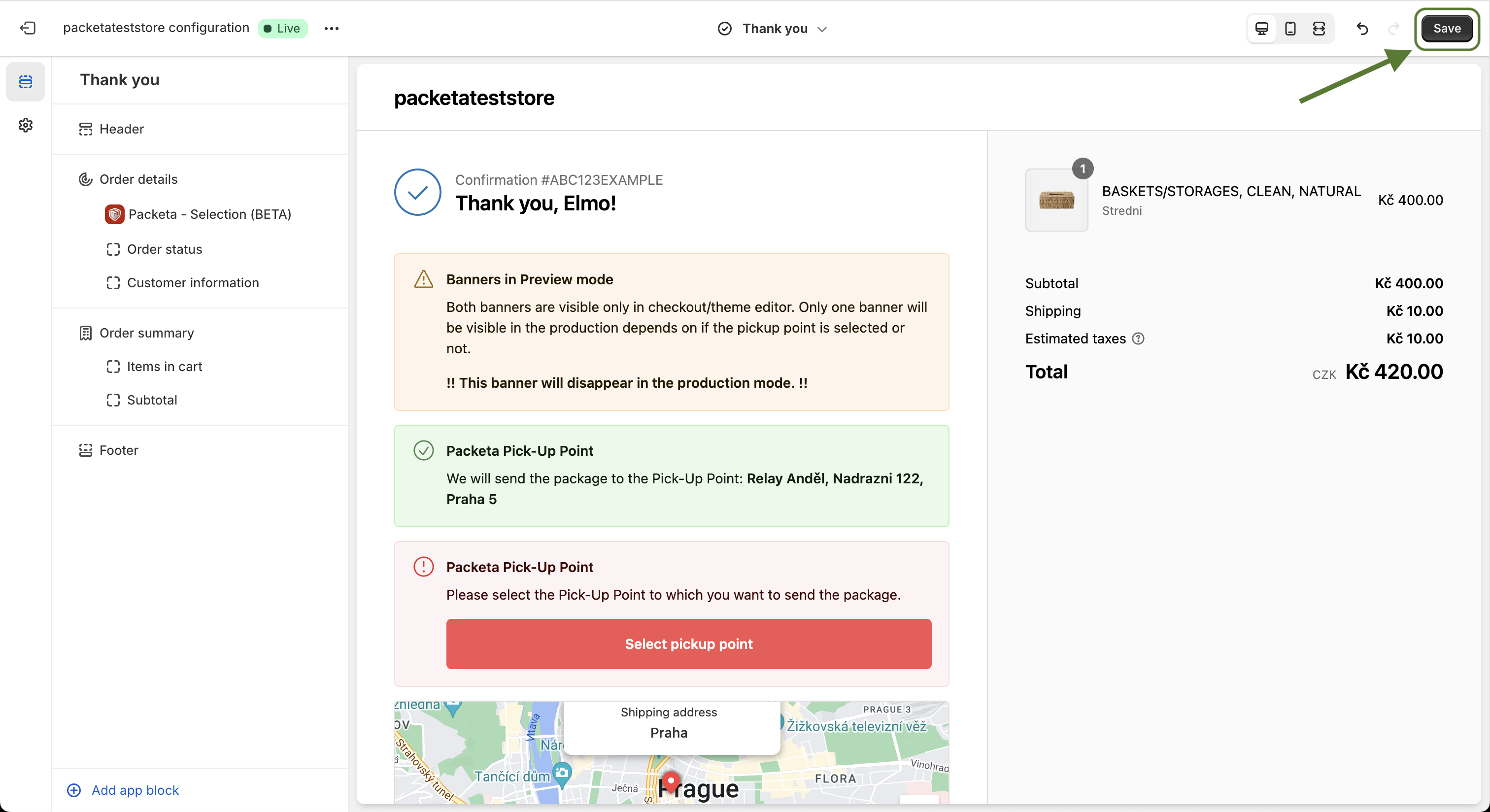Switch to fullscreen width preview
This screenshot has height=812, width=1490.
1318,29
